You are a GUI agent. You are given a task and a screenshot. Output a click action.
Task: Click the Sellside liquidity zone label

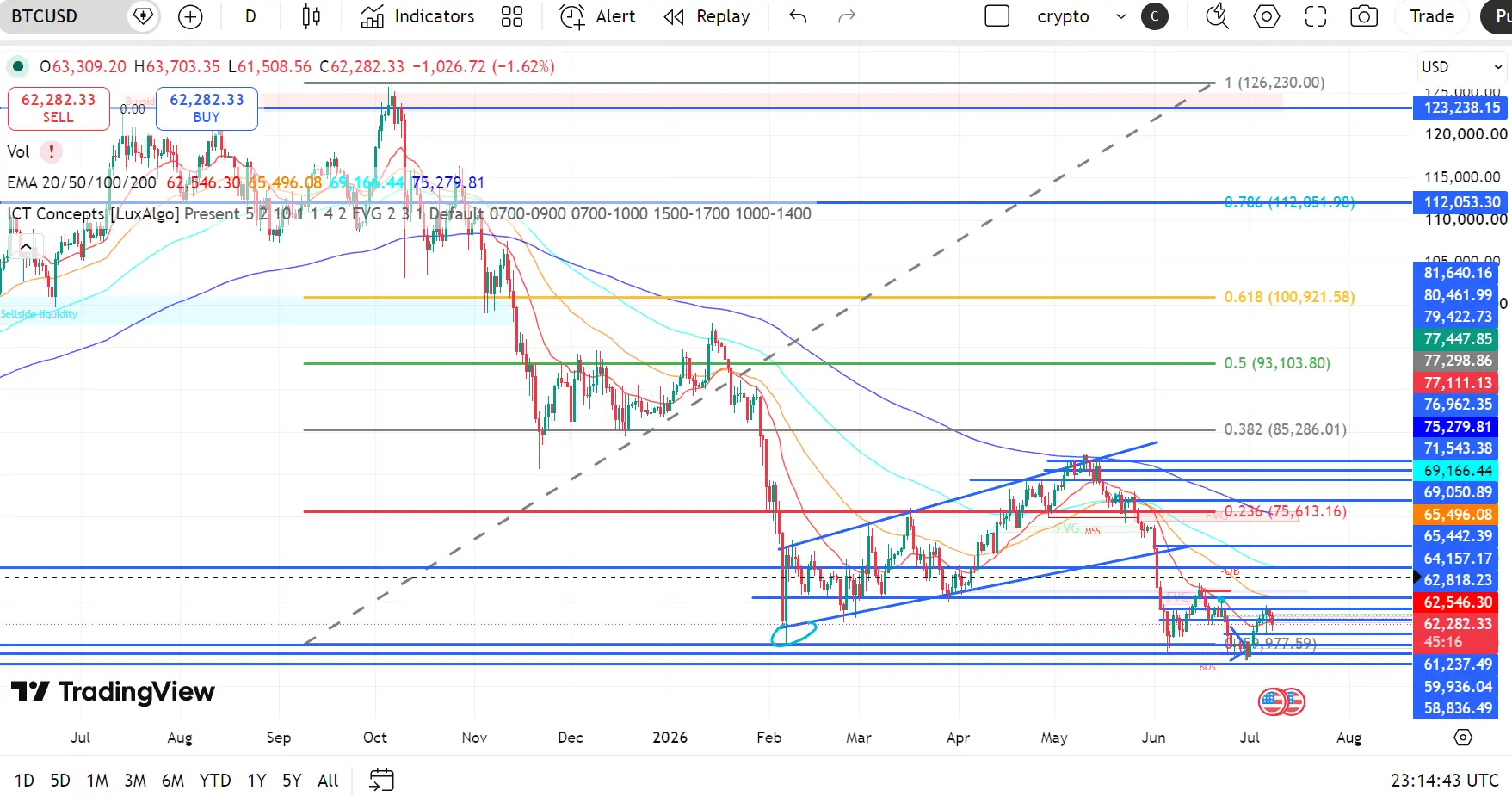pyautogui.click(x=39, y=314)
